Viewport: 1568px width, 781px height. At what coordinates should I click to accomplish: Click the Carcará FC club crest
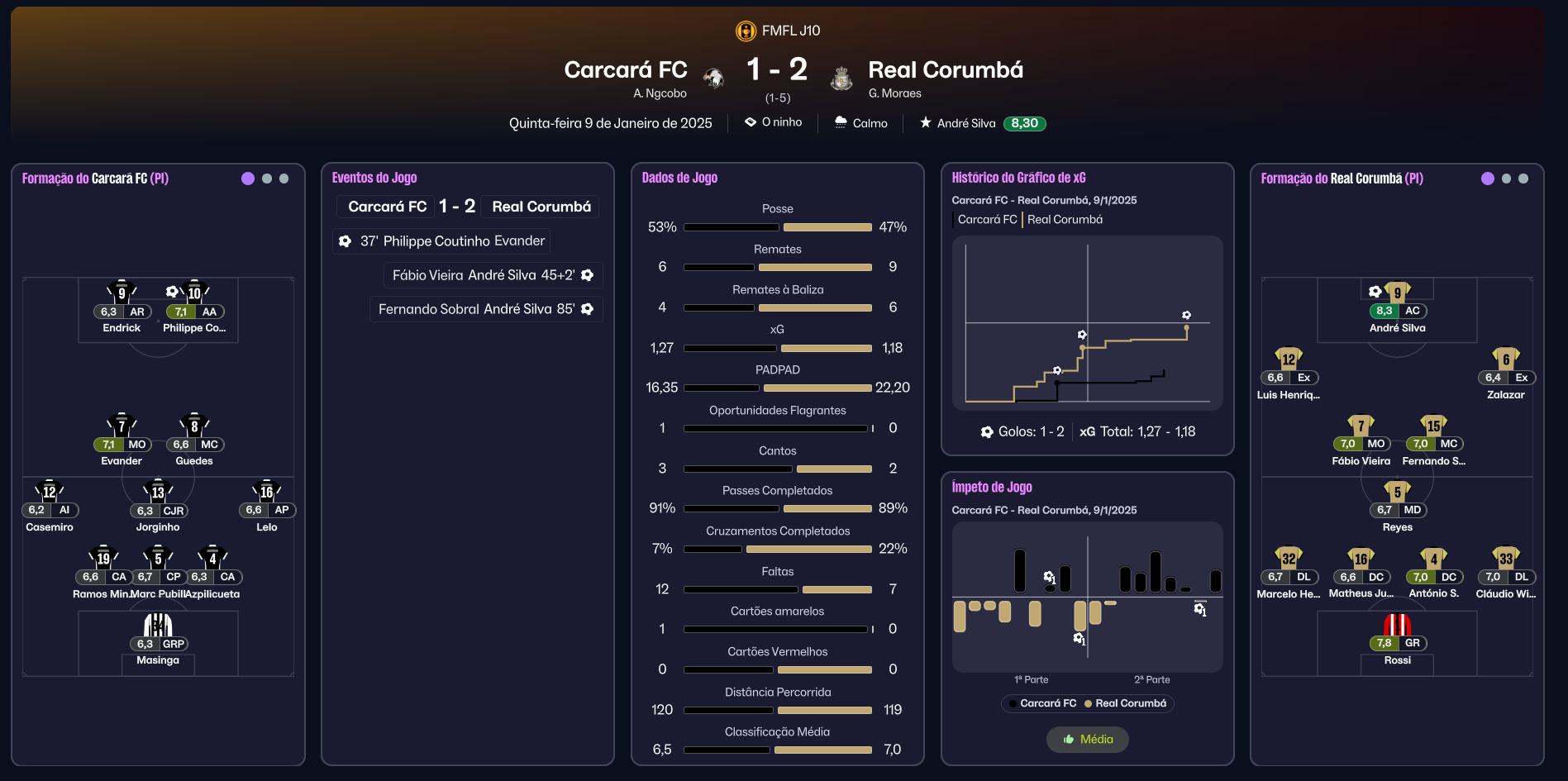pos(713,79)
